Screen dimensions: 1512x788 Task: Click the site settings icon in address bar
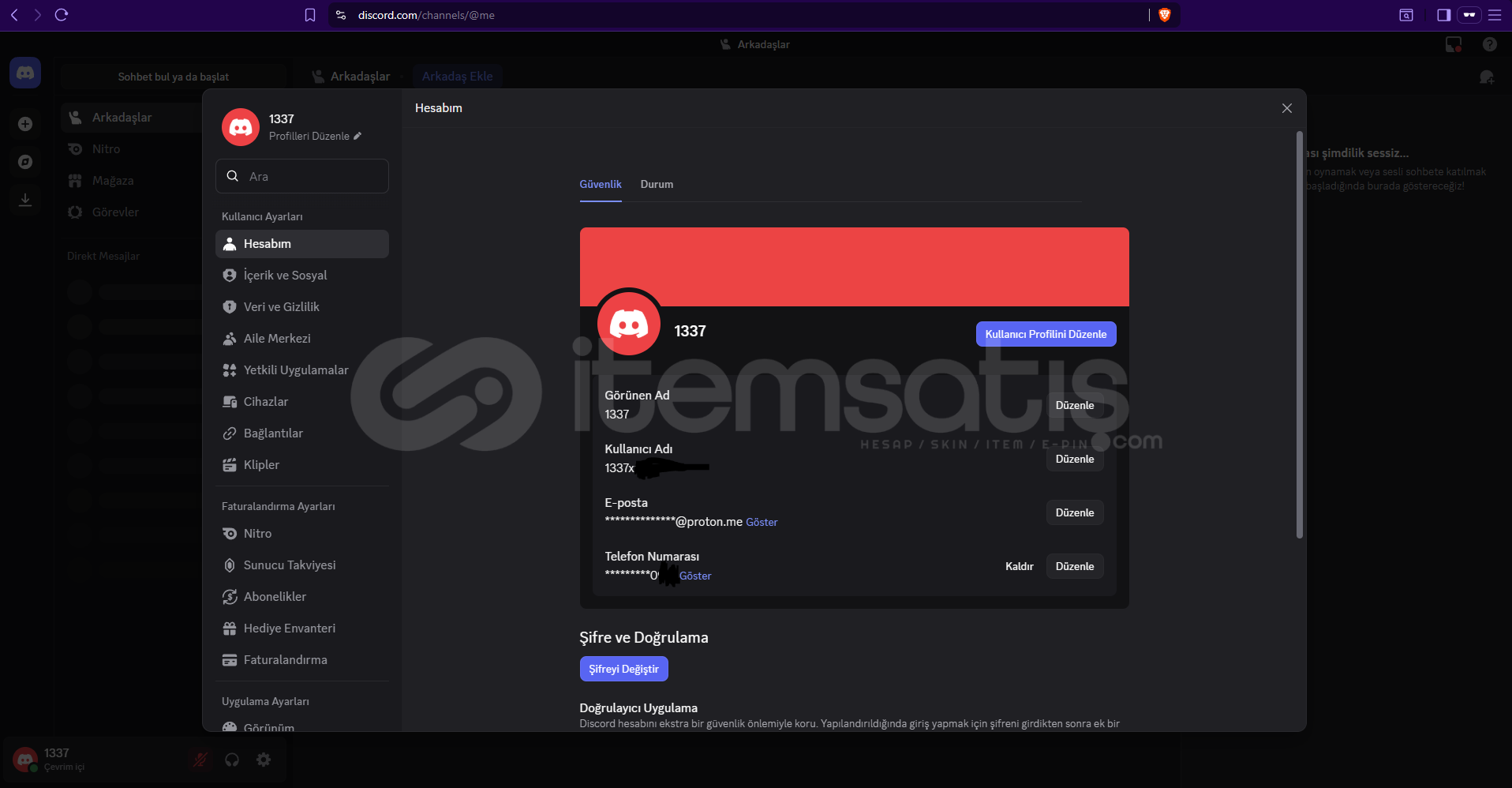341,15
